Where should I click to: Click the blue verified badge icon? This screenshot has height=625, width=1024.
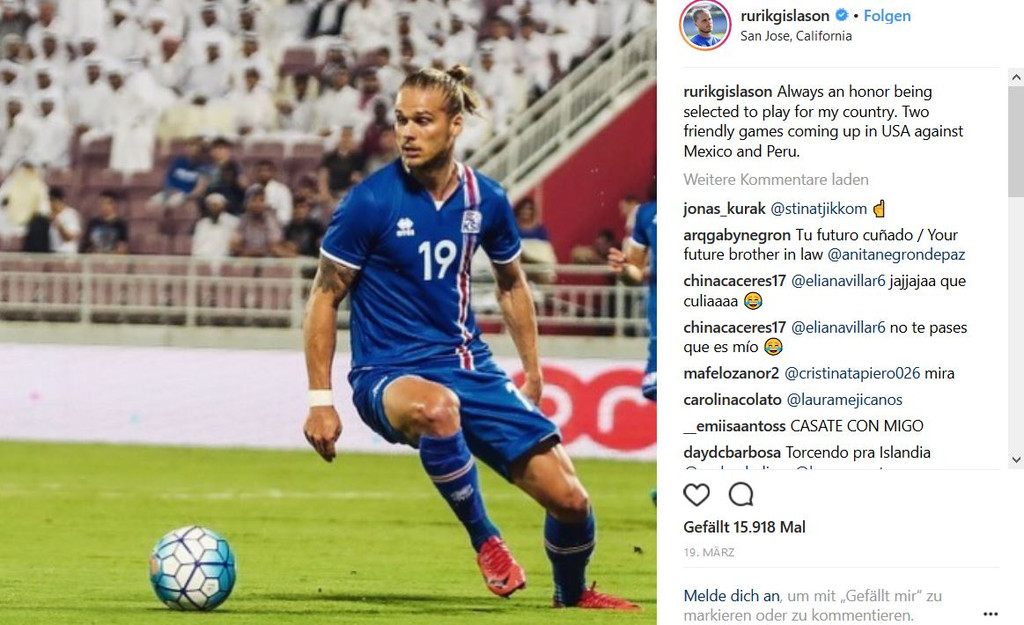pyautogui.click(x=842, y=15)
